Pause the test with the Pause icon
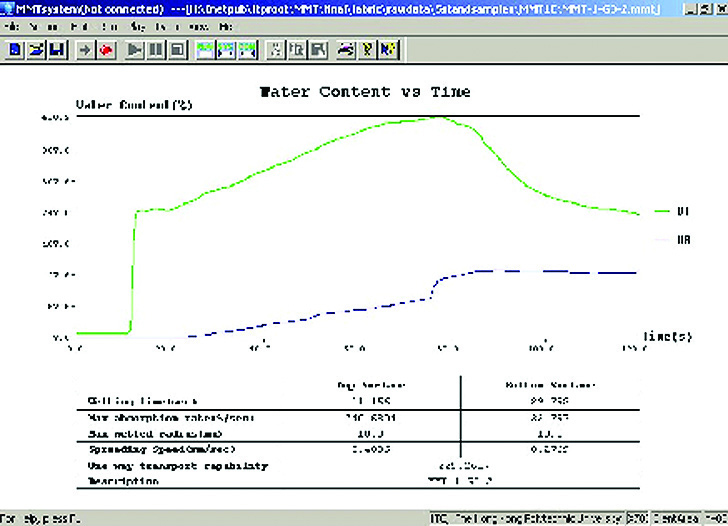728x526 pixels. pos(156,48)
